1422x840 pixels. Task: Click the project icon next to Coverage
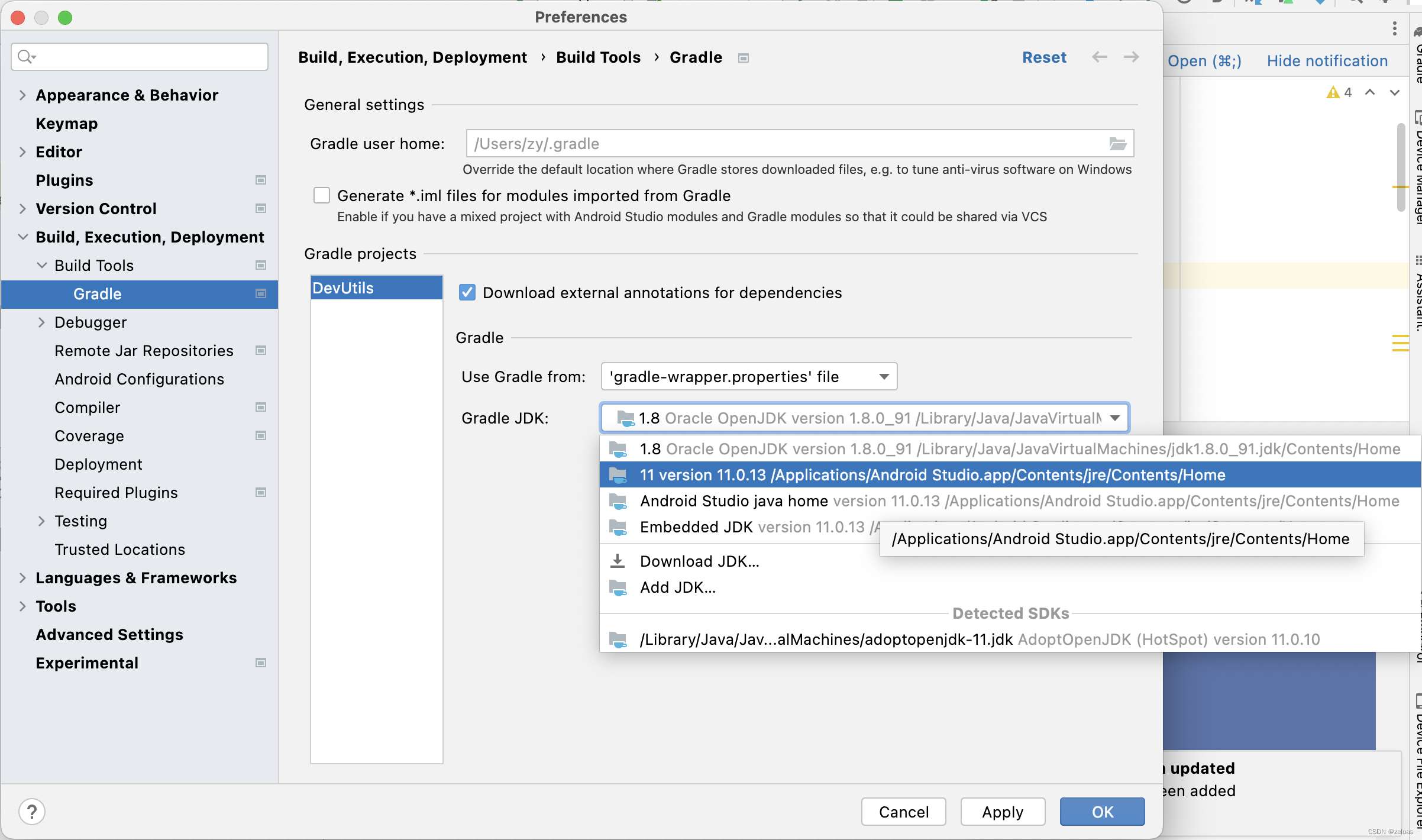coord(260,435)
